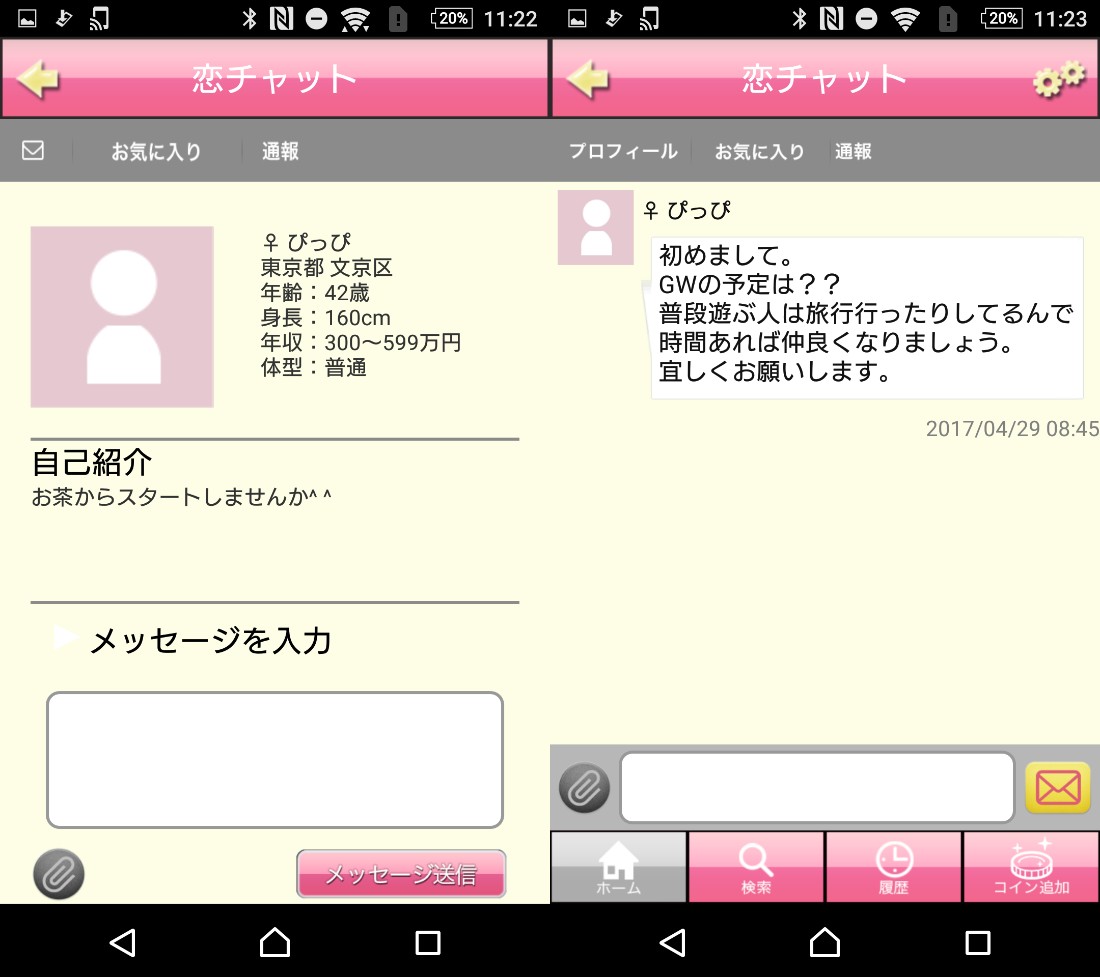
Task: Click お気に入り on the left profile screen
Action: click(156, 151)
